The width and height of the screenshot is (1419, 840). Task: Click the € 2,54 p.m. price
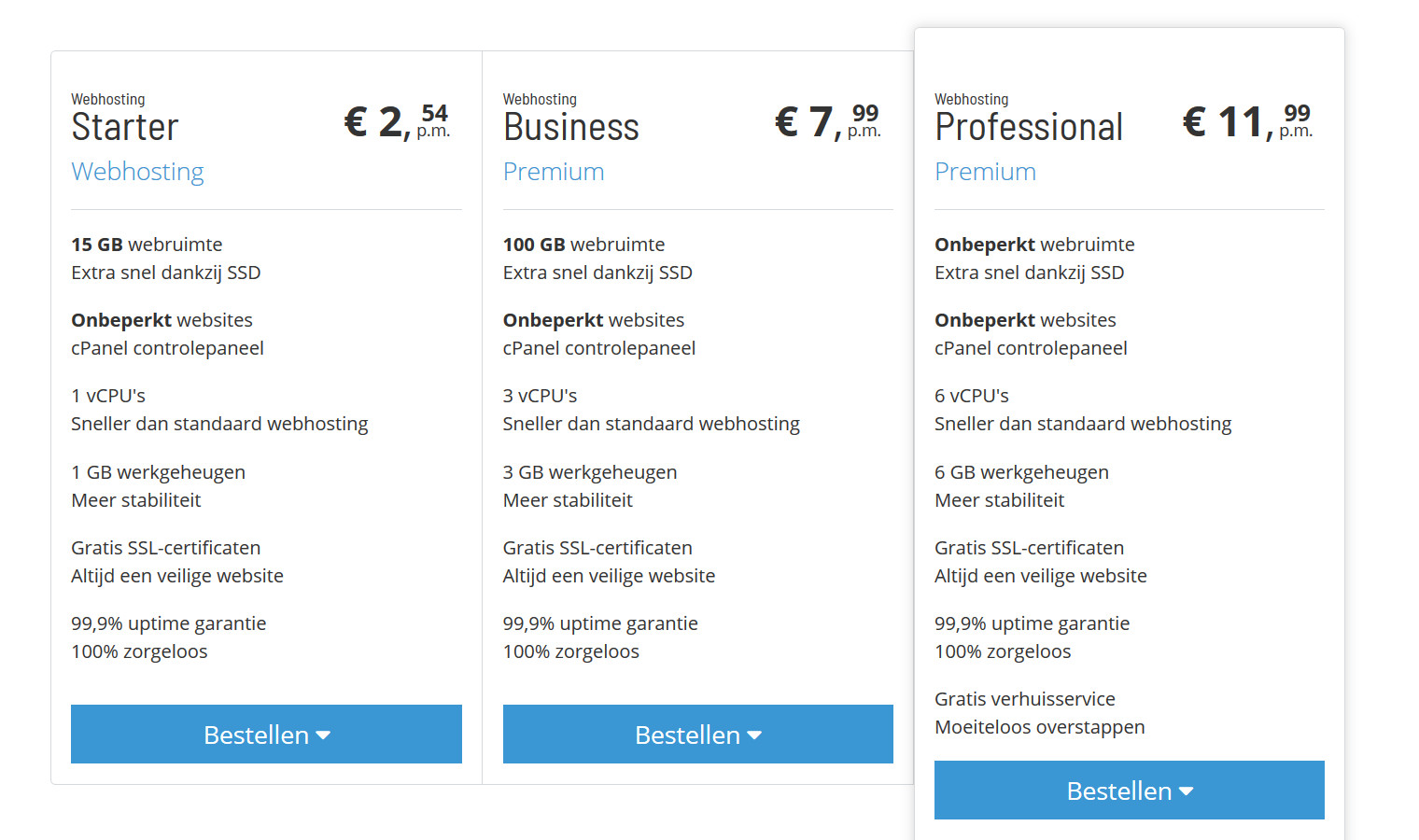click(397, 121)
